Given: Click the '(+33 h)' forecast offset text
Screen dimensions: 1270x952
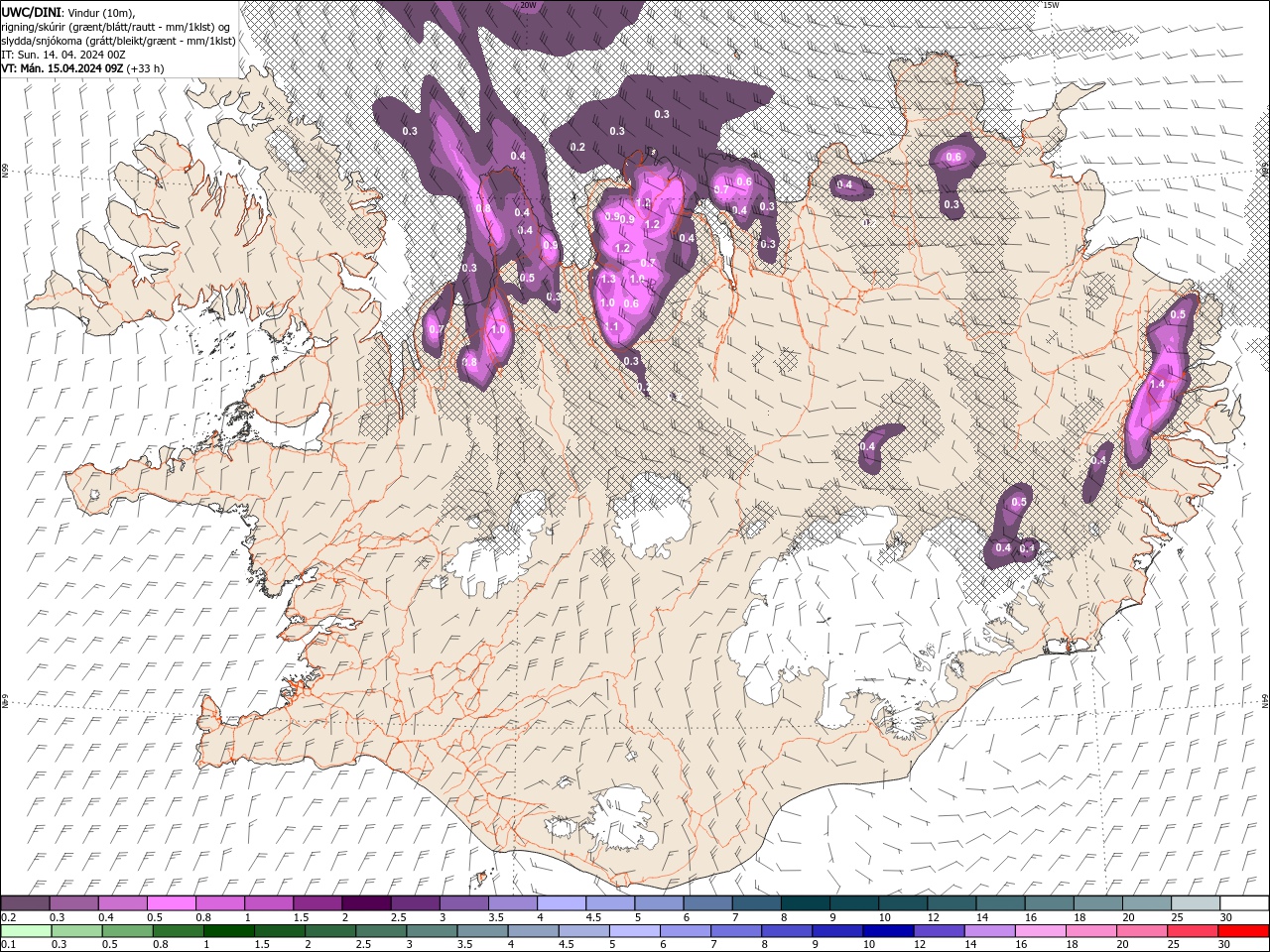Looking at the screenshot, I should click(146, 68).
